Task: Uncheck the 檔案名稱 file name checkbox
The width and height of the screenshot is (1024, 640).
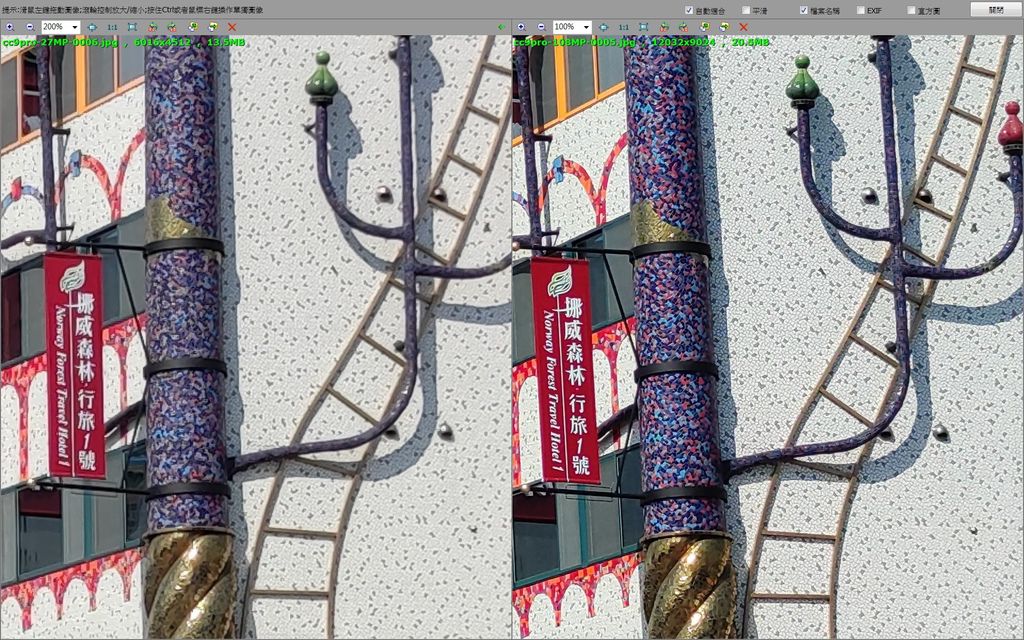Action: pos(803,10)
